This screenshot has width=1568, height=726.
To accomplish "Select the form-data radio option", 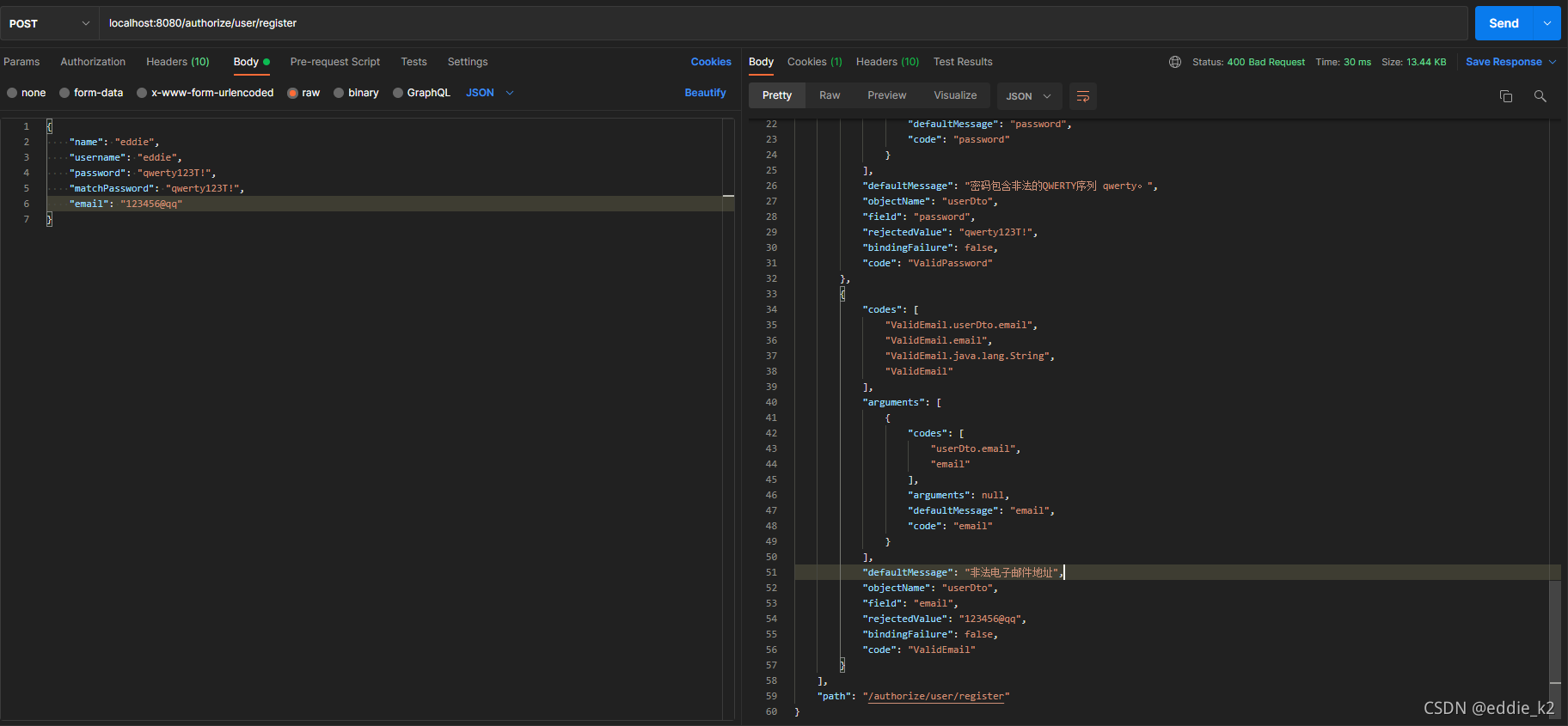I will [x=64, y=93].
